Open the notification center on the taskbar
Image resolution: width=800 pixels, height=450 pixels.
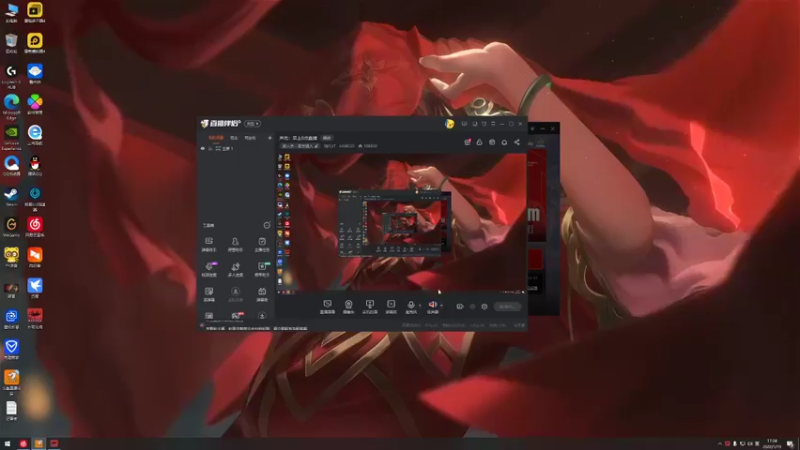(x=790, y=444)
